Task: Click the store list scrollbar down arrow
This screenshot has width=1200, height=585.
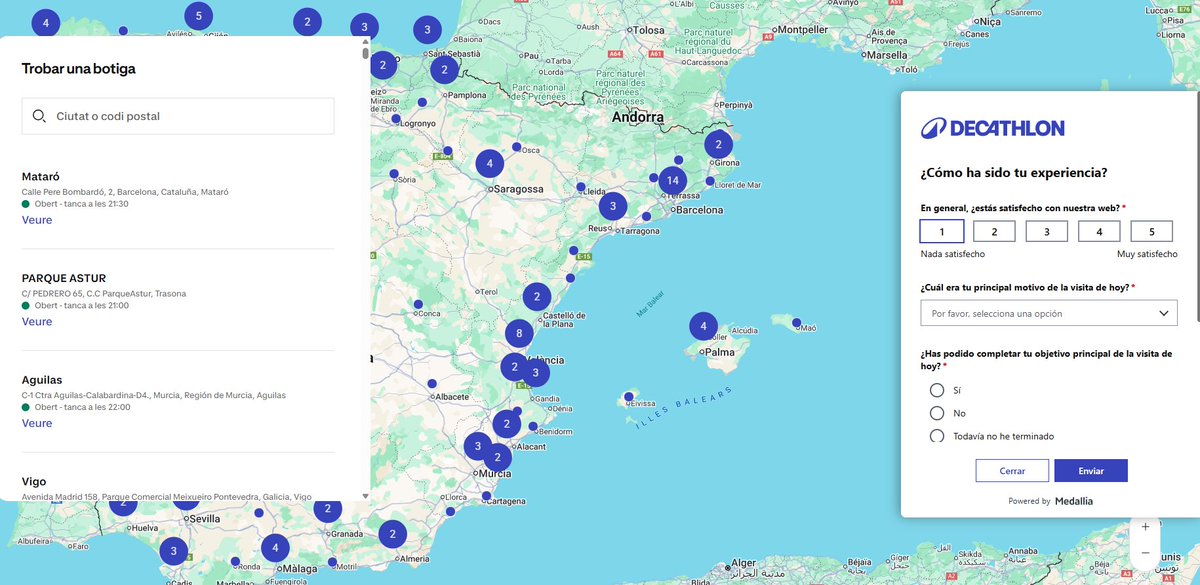Action: [x=365, y=496]
